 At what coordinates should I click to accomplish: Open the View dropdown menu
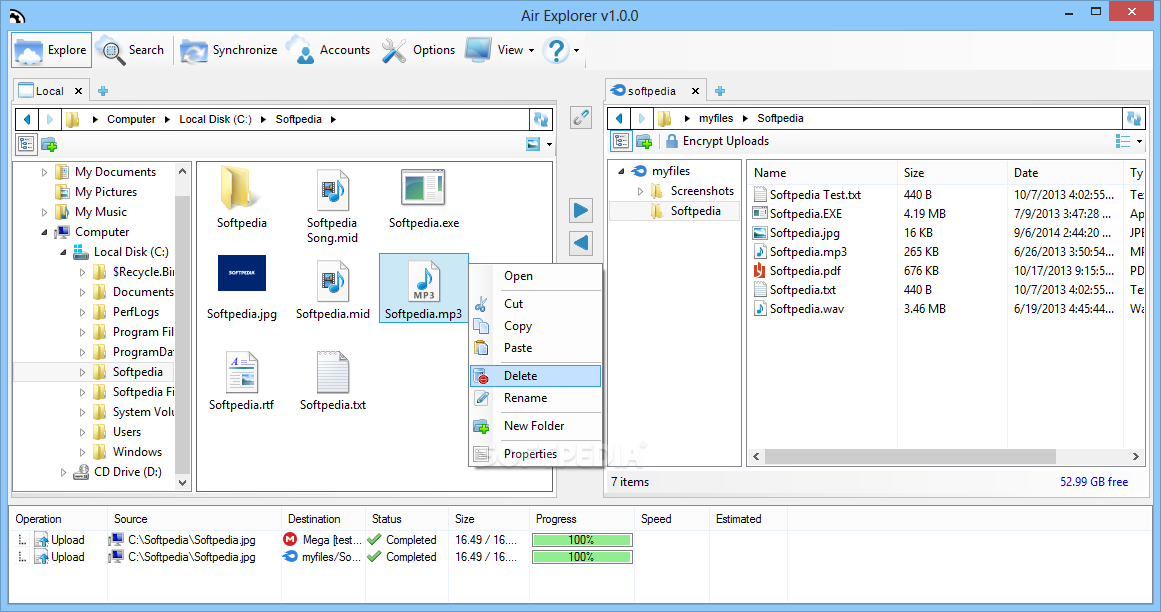(x=500, y=50)
